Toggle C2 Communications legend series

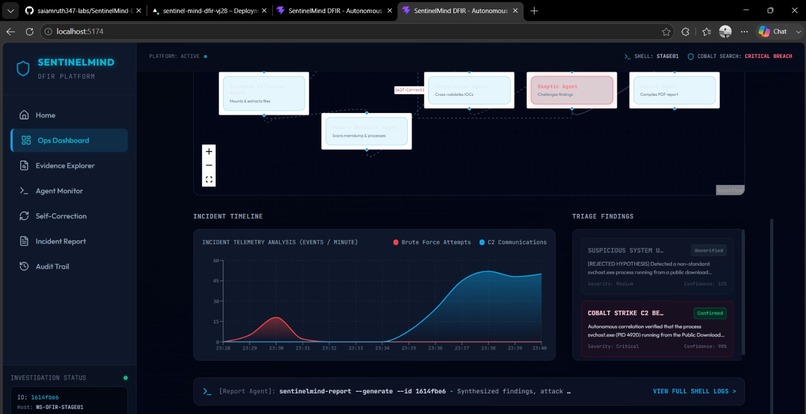(513, 242)
